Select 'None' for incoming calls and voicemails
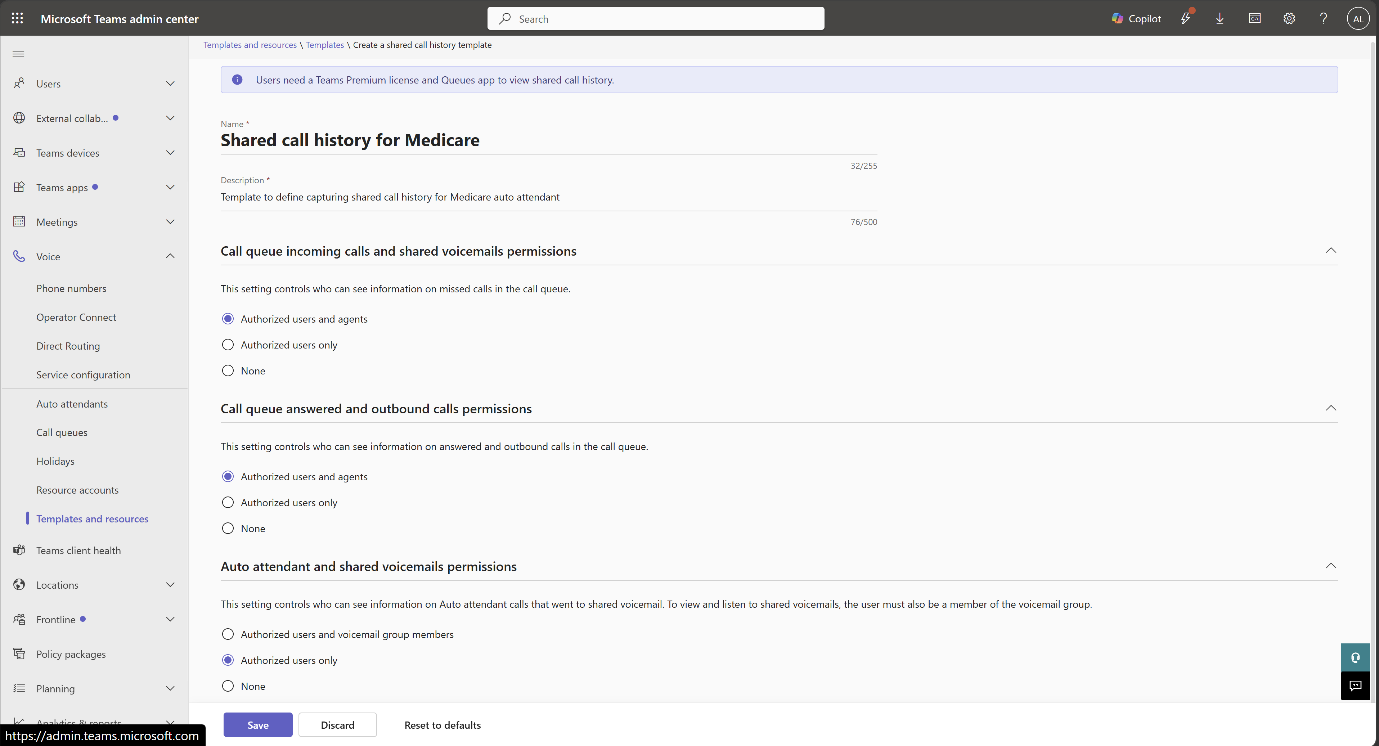The height and width of the screenshot is (746, 1379). click(228, 371)
